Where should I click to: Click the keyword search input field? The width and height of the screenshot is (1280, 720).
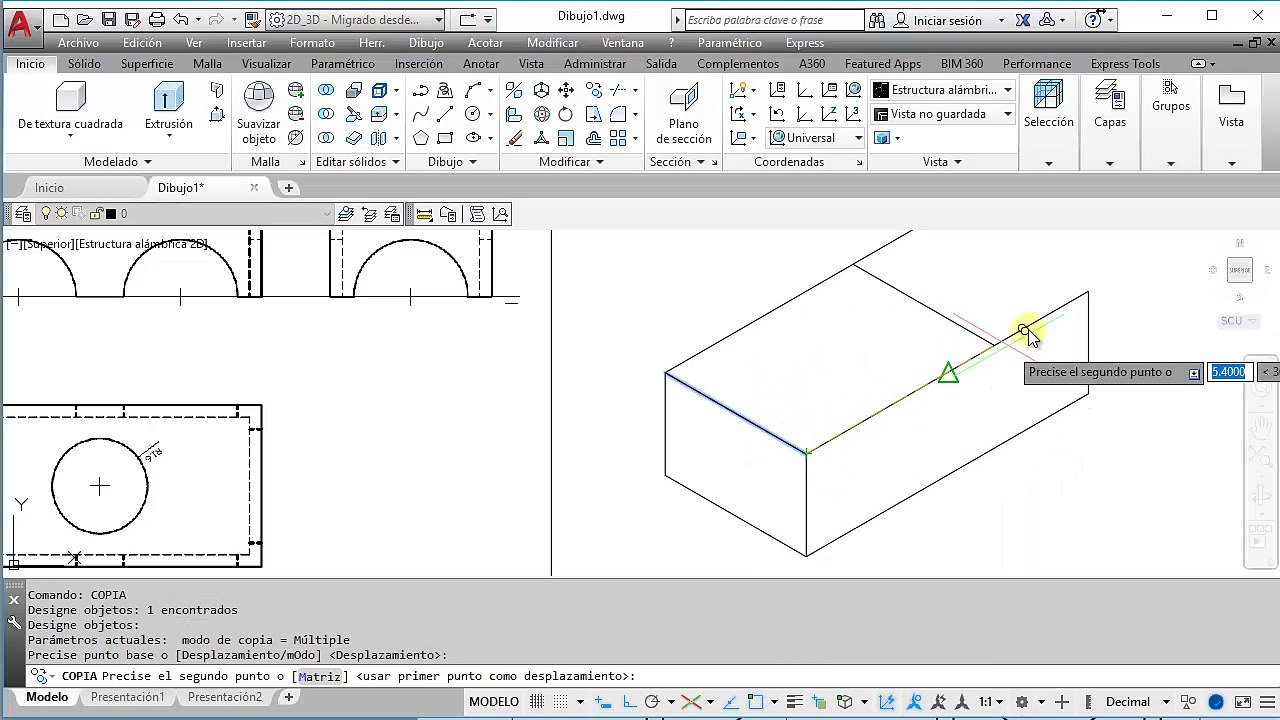point(774,20)
